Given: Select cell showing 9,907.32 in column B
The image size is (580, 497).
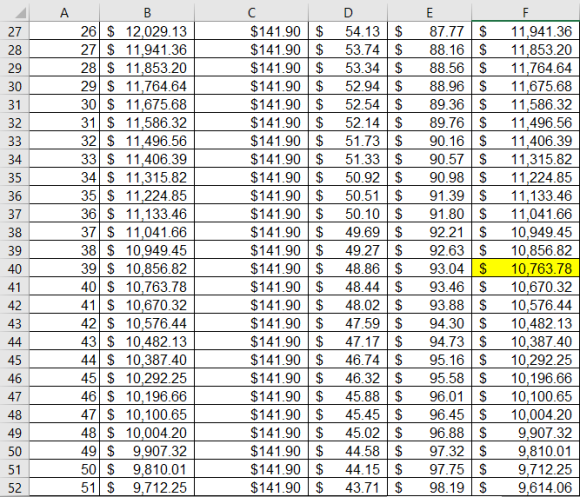Looking at the screenshot, I should point(147,451).
